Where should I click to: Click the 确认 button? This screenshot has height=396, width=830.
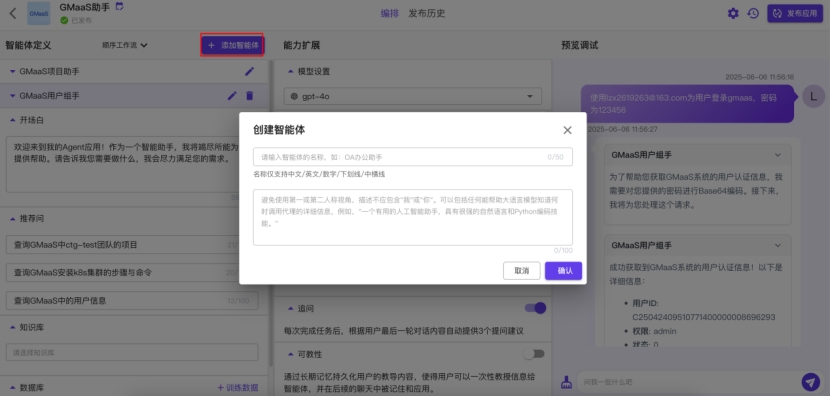coord(564,271)
